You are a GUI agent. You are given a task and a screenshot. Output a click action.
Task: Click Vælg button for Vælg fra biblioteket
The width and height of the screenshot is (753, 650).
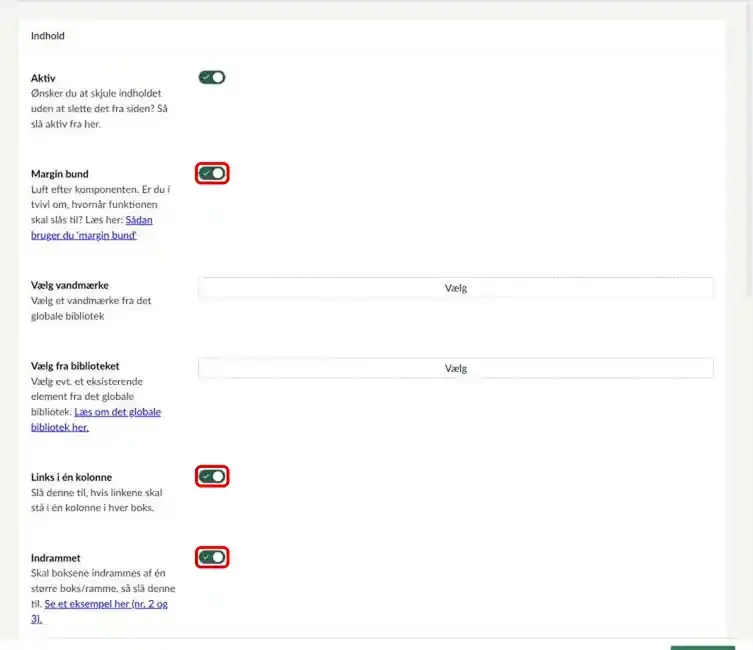456,368
